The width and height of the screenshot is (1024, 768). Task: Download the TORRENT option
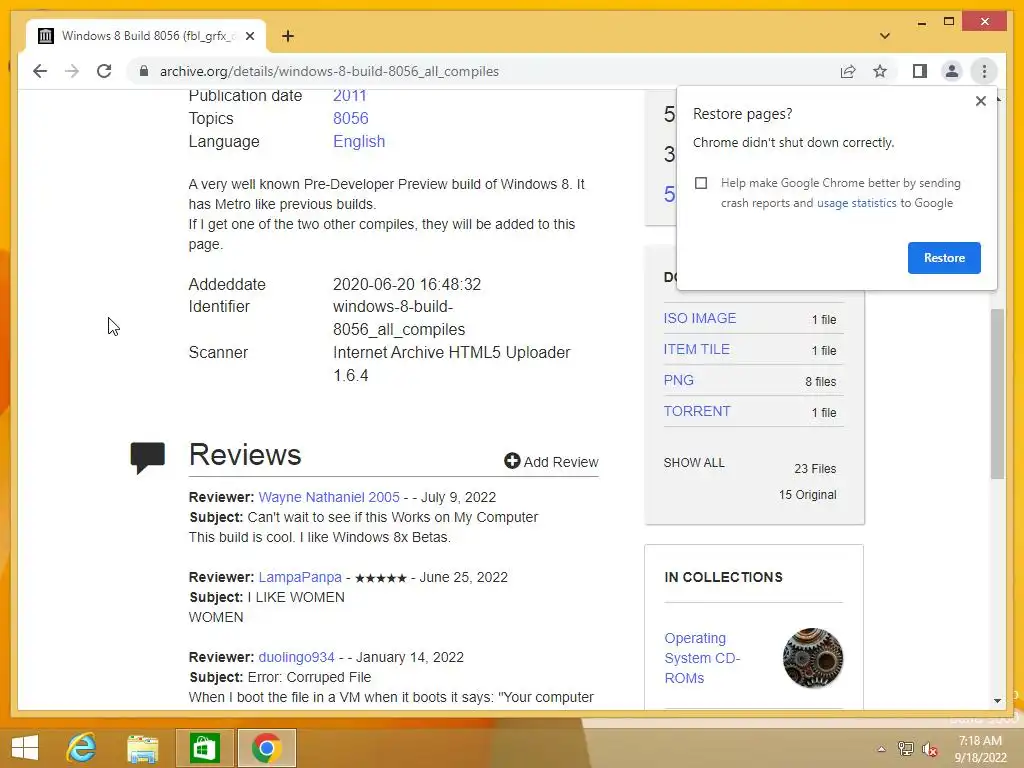(x=697, y=411)
